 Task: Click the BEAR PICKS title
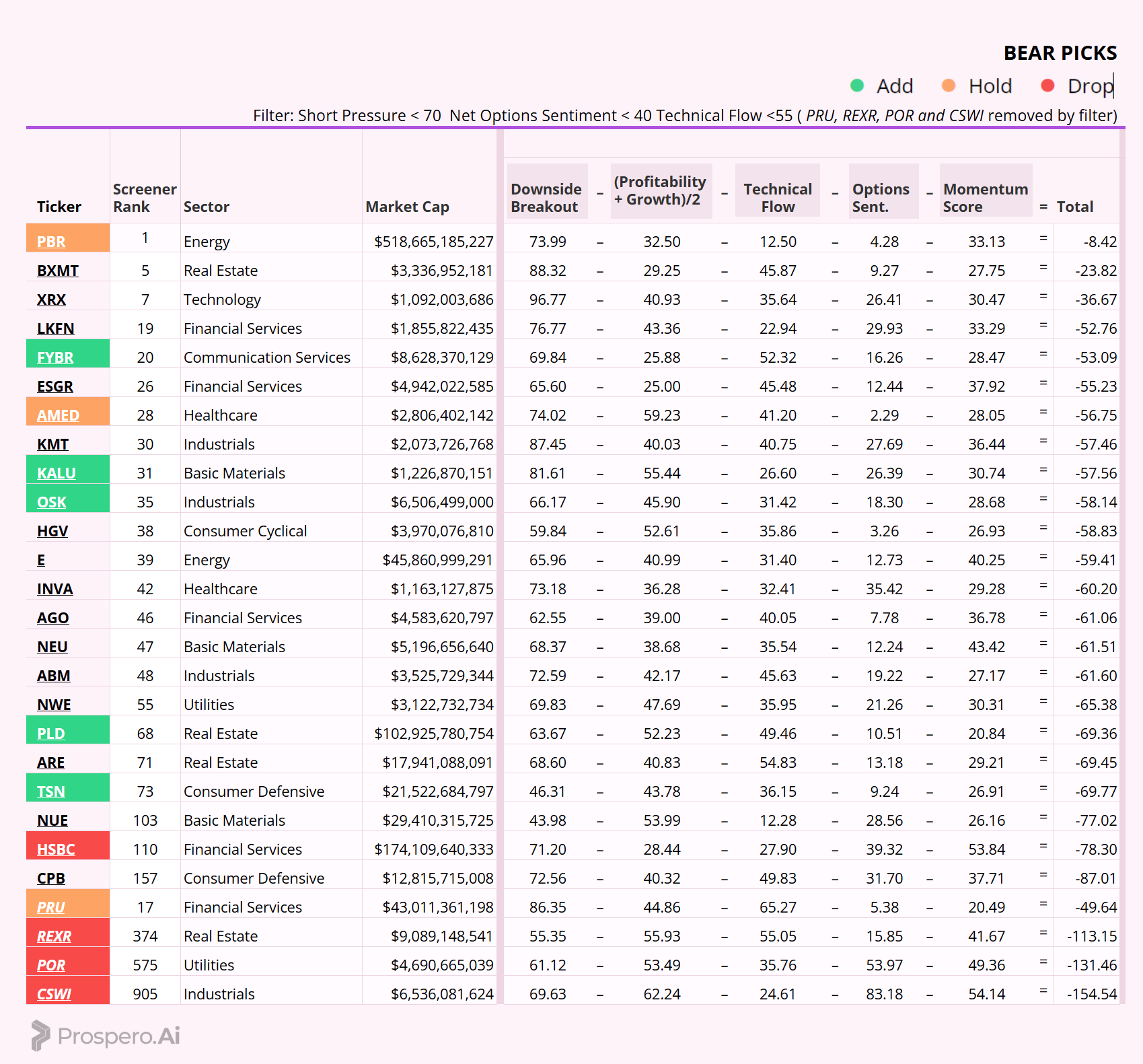pyautogui.click(x=1060, y=53)
